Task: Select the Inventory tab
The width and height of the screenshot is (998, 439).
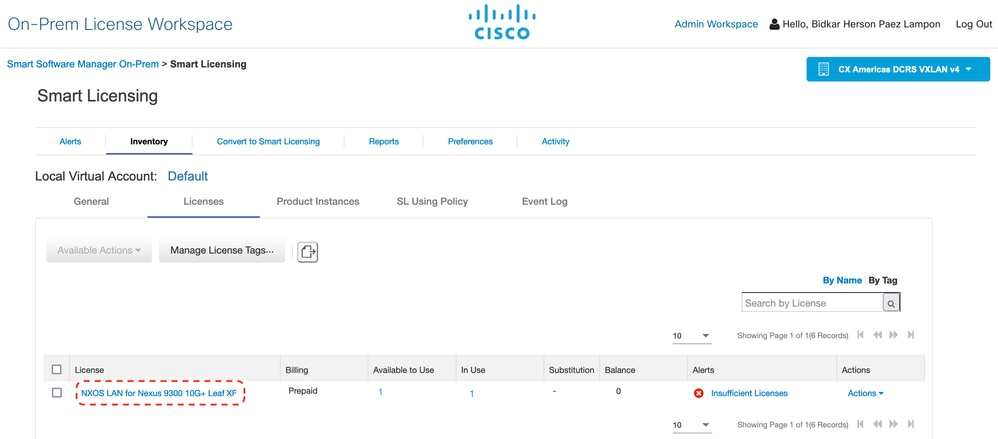Action: (149, 141)
